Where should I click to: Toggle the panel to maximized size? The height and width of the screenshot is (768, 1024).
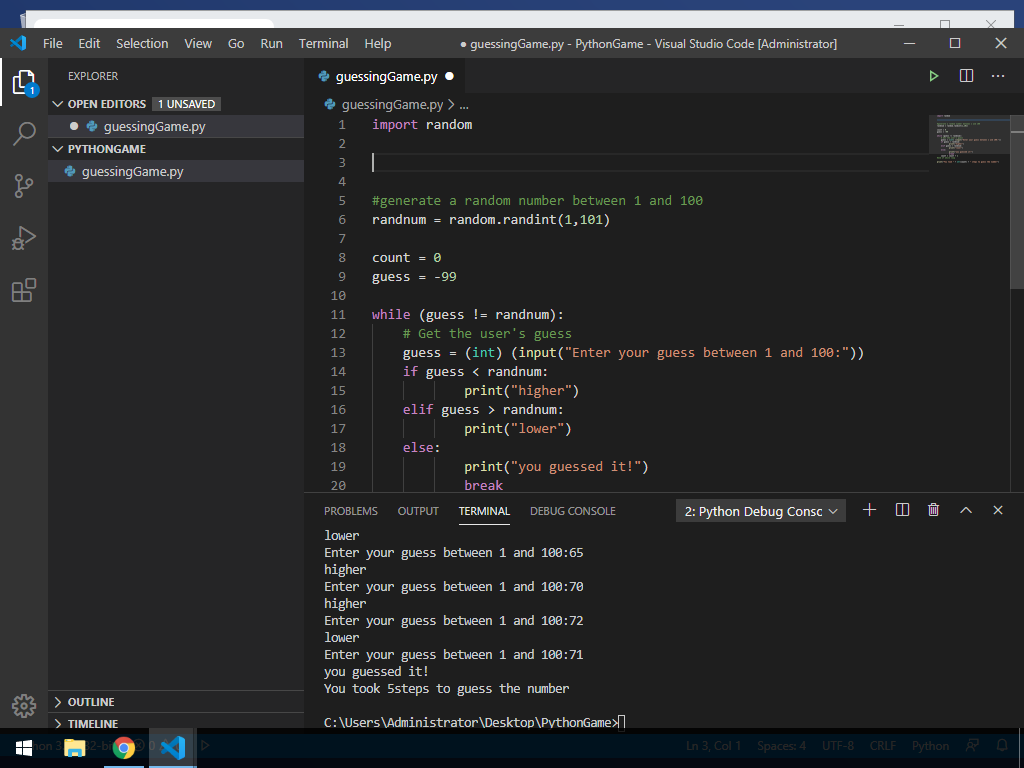click(966, 510)
